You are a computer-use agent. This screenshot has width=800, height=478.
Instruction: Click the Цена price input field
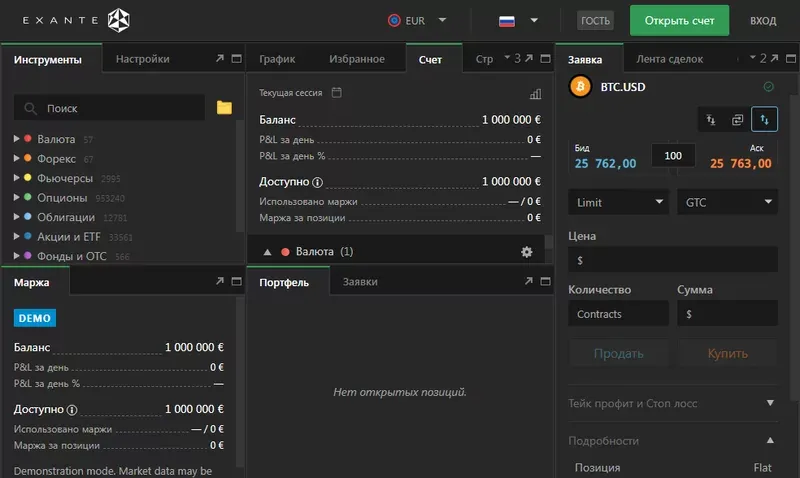pos(673,260)
